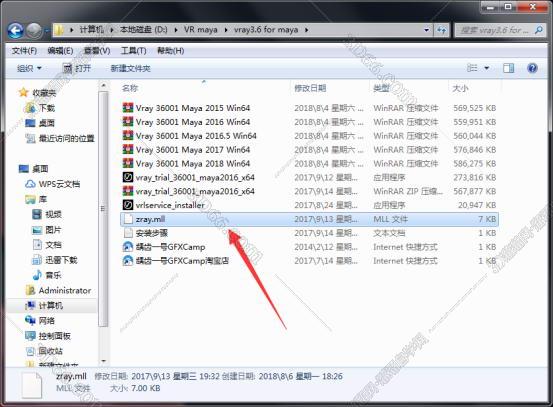
Task: Select 迅雷下载 in sidebar
Action: pos(61,260)
